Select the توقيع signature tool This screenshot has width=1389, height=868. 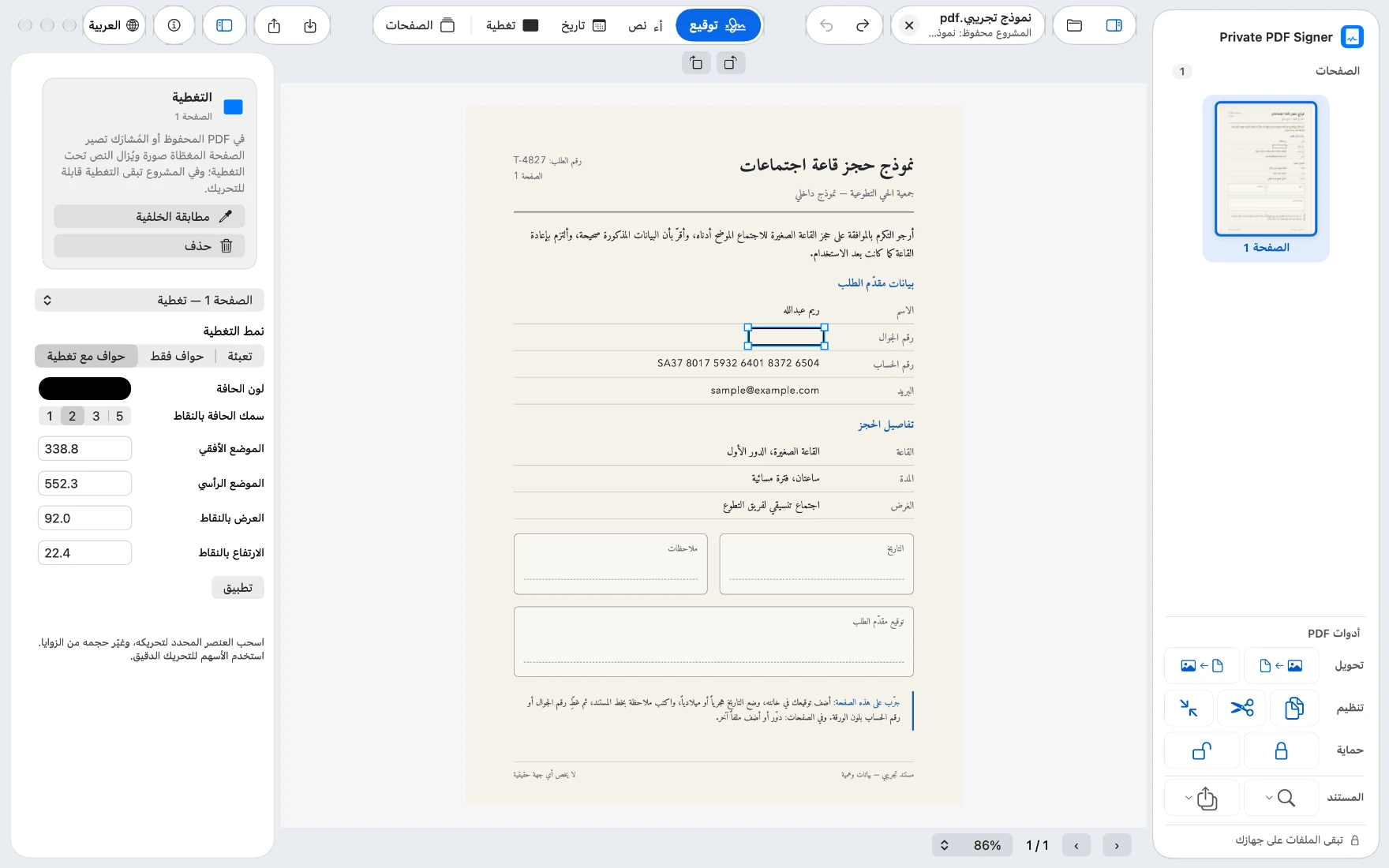tap(718, 25)
